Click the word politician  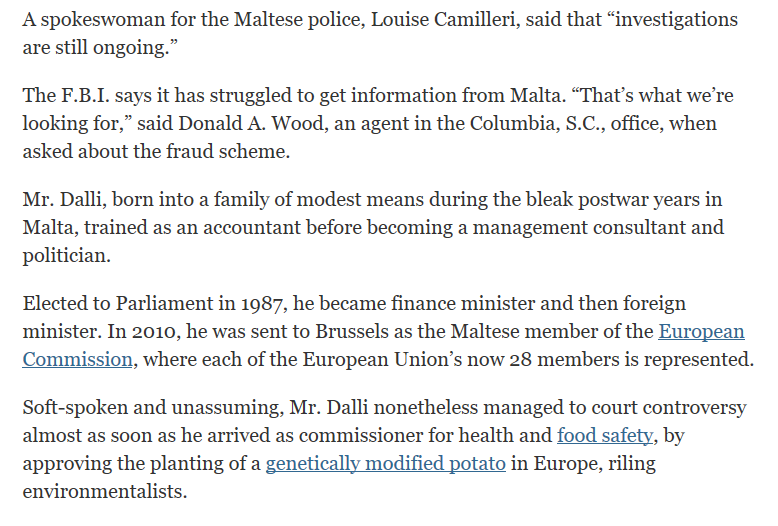pyautogui.click(x=66, y=256)
